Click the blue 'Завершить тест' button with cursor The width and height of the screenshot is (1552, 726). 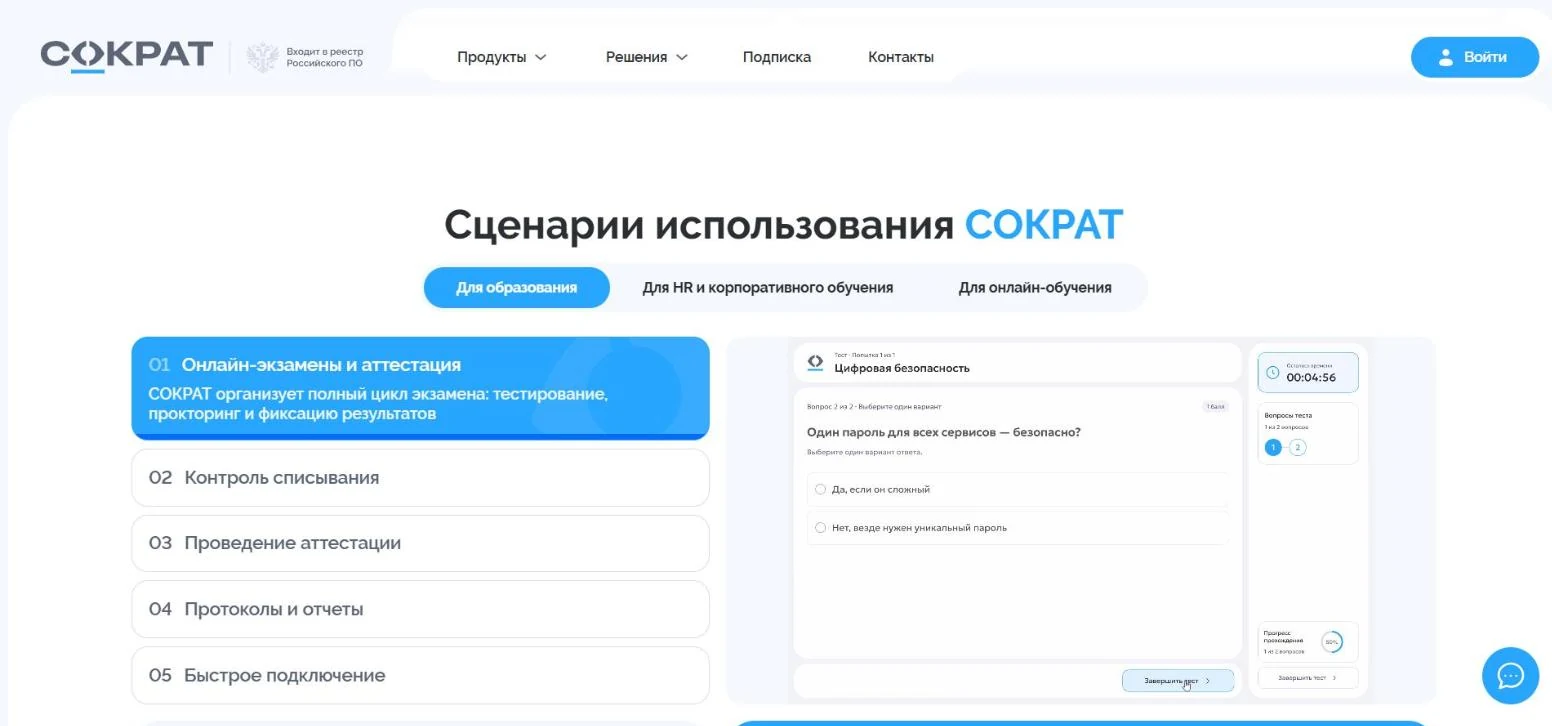click(1178, 680)
